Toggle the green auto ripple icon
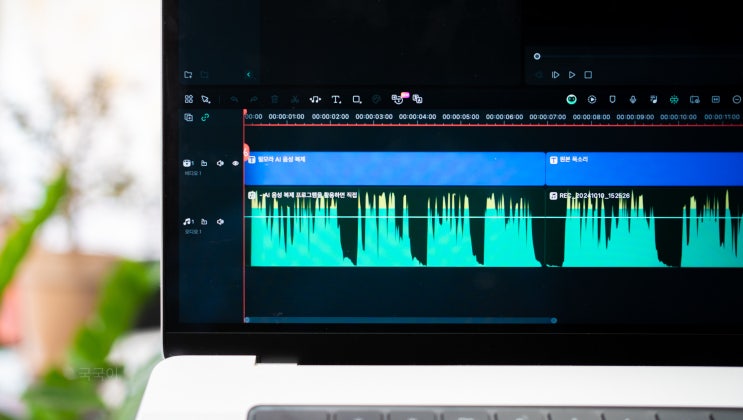The width and height of the screenshot is (743, 420). [x=674, y=99]
